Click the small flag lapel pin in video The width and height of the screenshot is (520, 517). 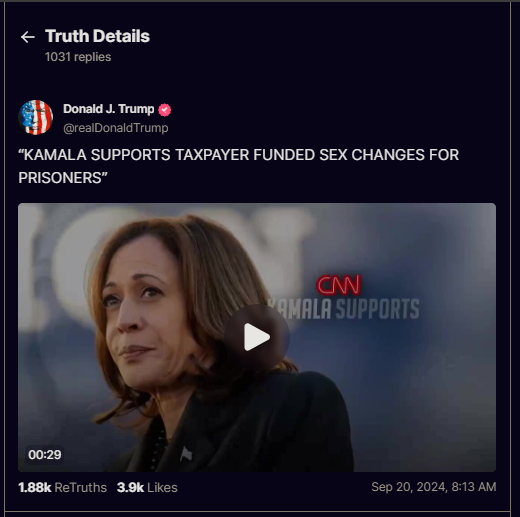tap(185, 454)
